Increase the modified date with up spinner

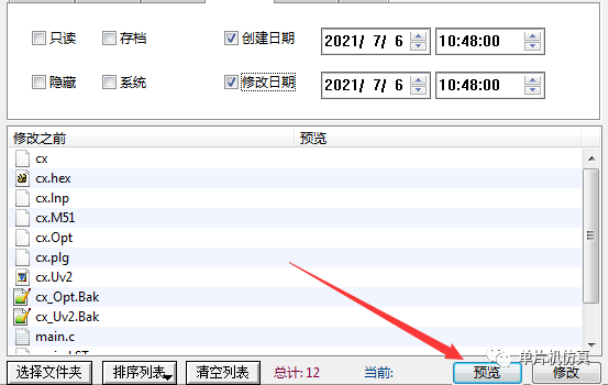tap(418, 80)
